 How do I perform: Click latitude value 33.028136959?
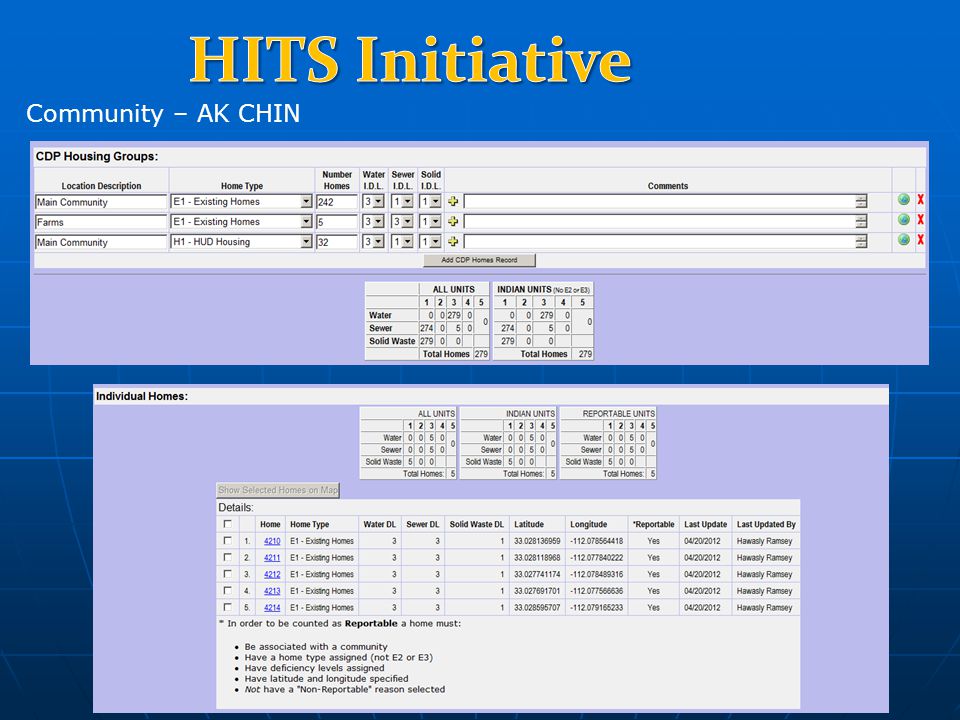537,541
